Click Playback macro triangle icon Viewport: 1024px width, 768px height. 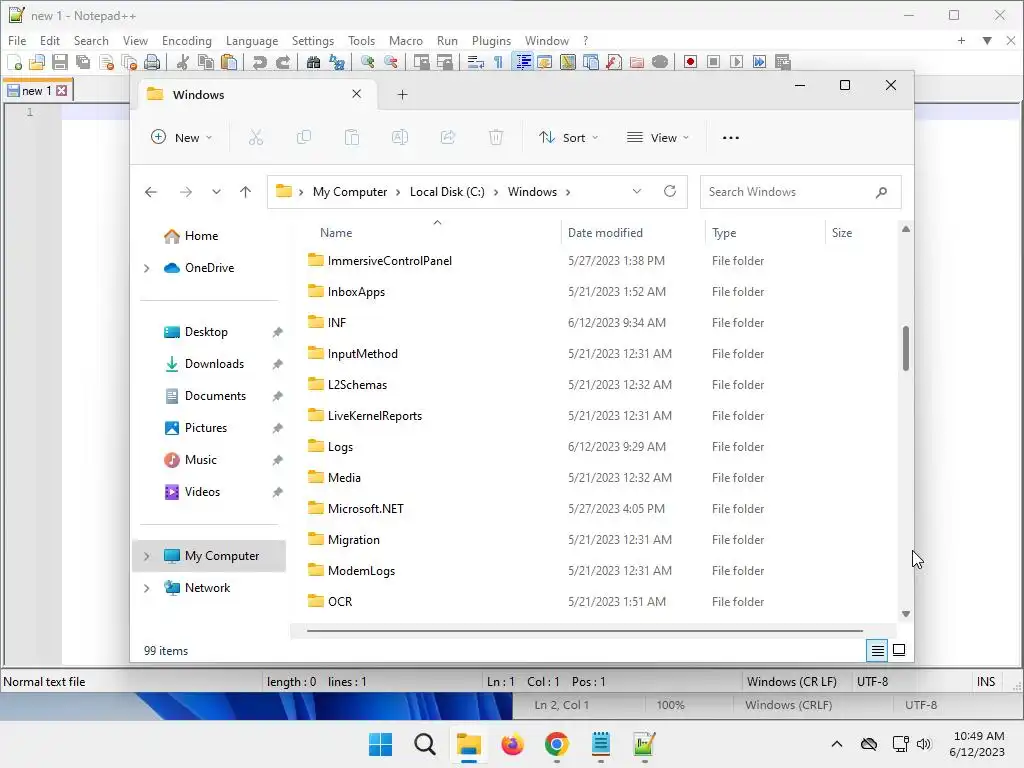[736, 62]
